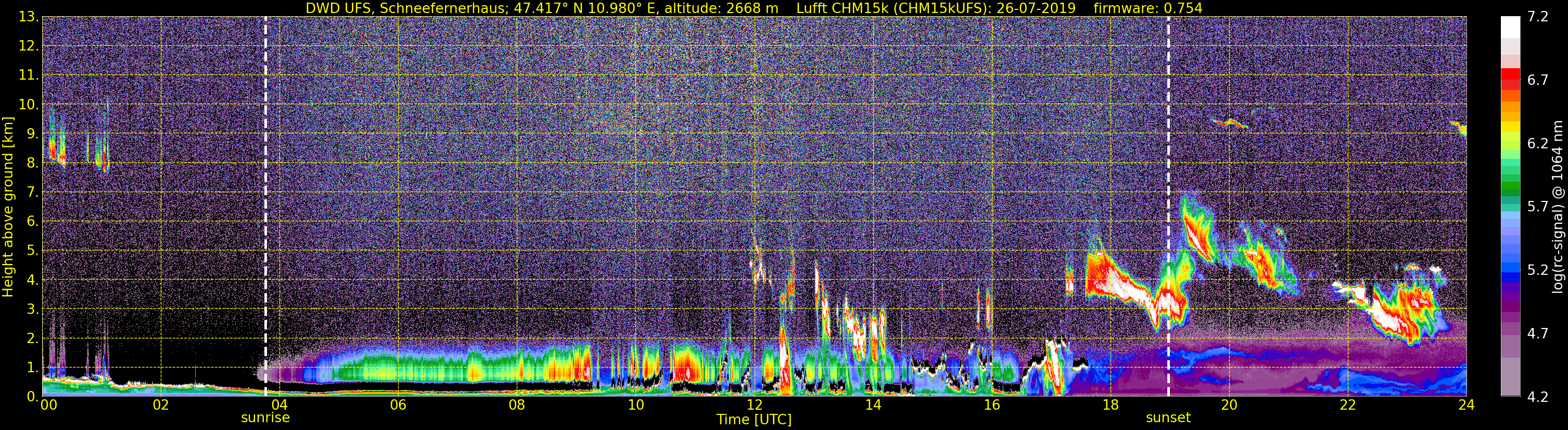Click the colorbar value '7.2'
Image resolution: width=1568 pixels, height=430 pixels.
(1538, 17)
